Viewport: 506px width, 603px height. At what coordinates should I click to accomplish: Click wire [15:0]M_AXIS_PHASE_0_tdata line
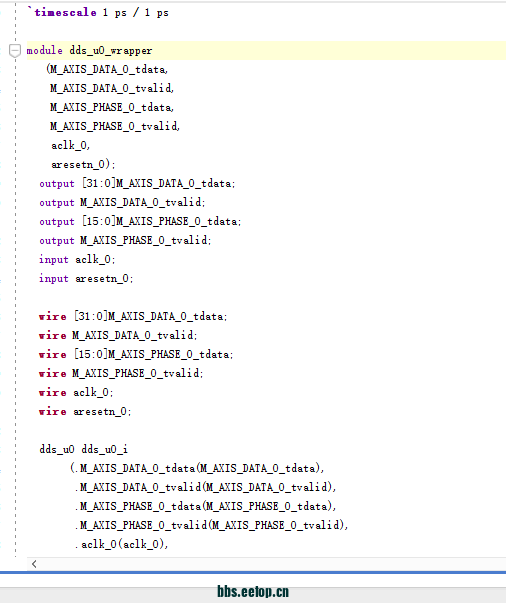136,354
